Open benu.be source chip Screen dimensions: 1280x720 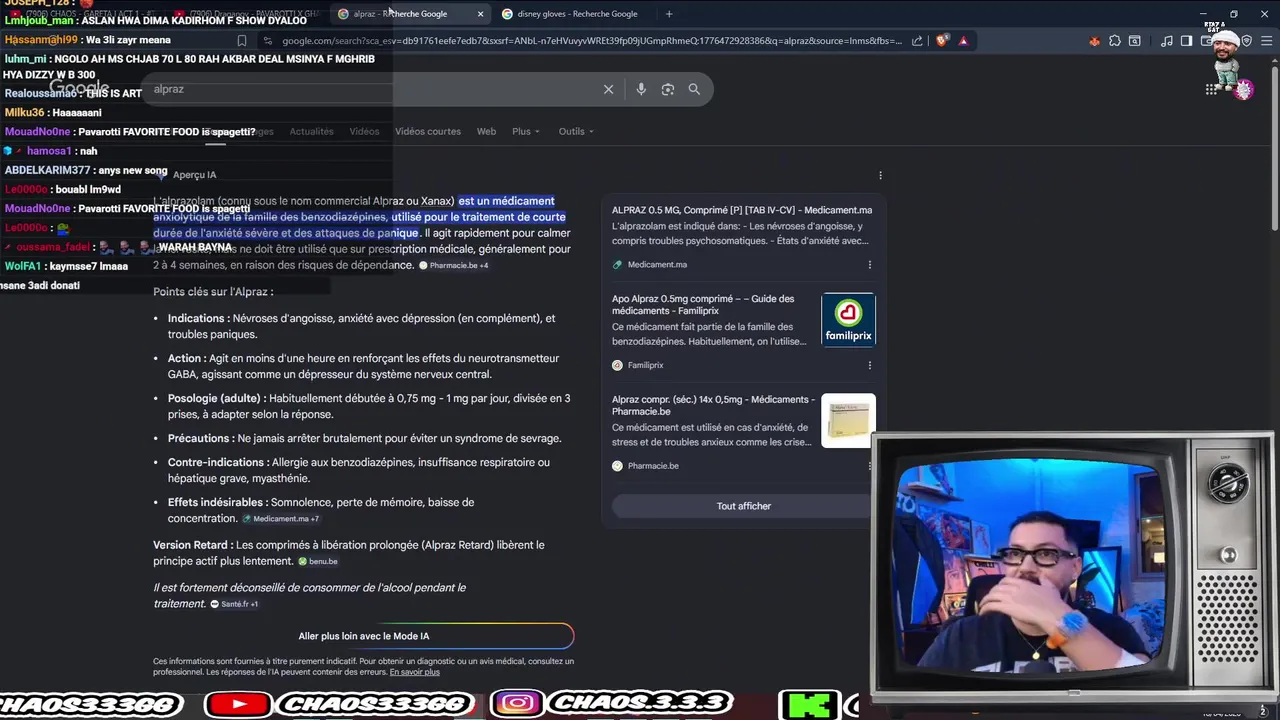[x=318, y=562]
